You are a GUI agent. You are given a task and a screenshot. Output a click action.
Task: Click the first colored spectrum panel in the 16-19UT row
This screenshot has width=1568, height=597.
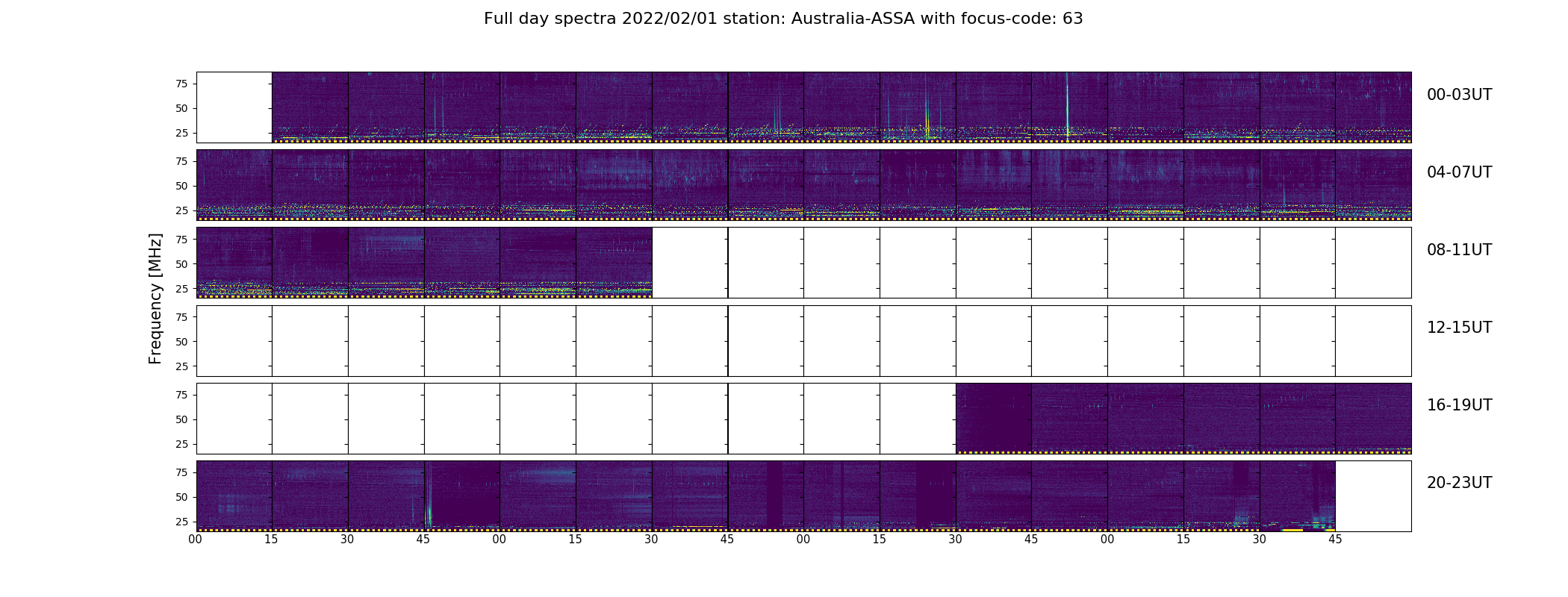click(994, 419)
